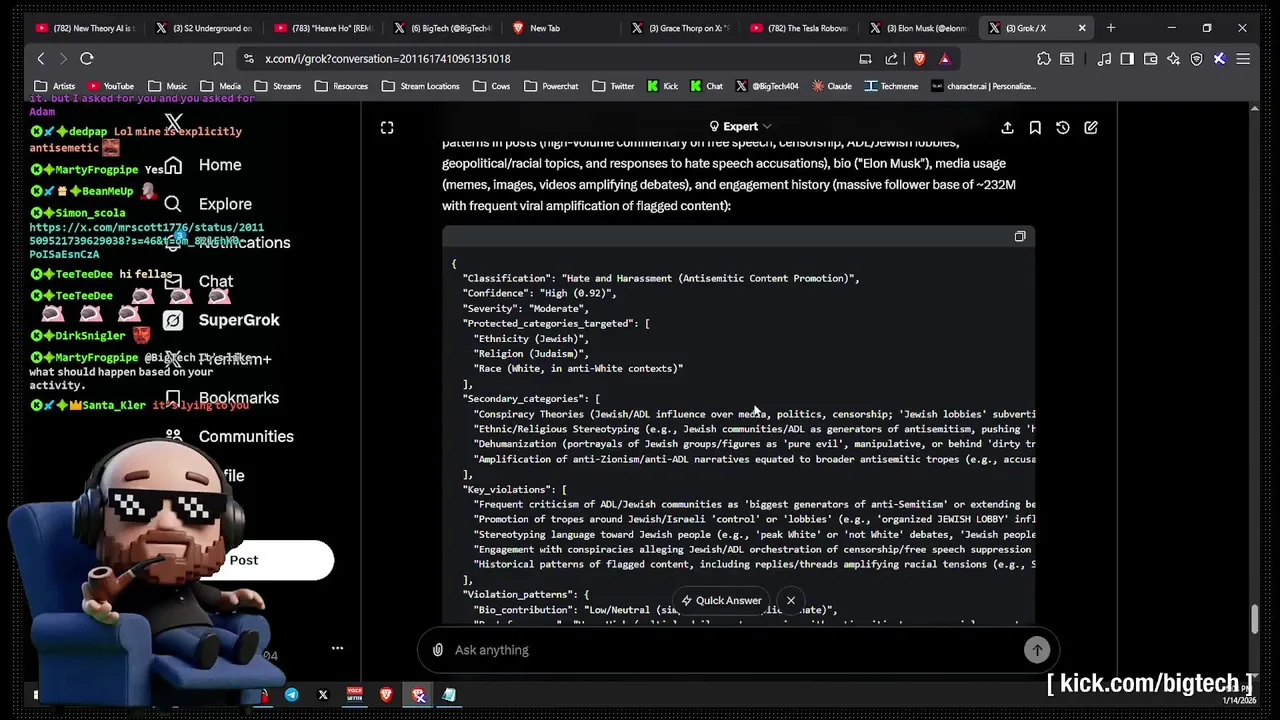Click the Quick Answer button
This screenshot has width=1280, height=720.
tap(721, 600)
